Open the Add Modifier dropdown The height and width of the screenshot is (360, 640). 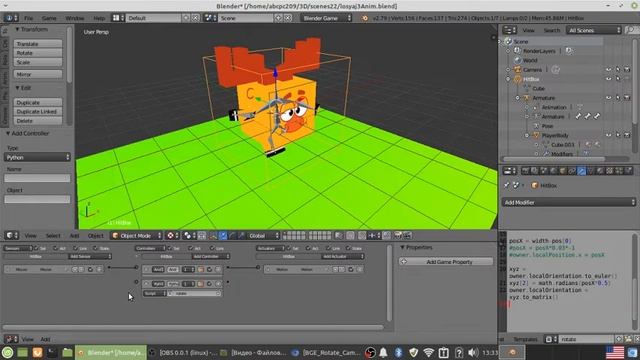(x=569, y=202)
